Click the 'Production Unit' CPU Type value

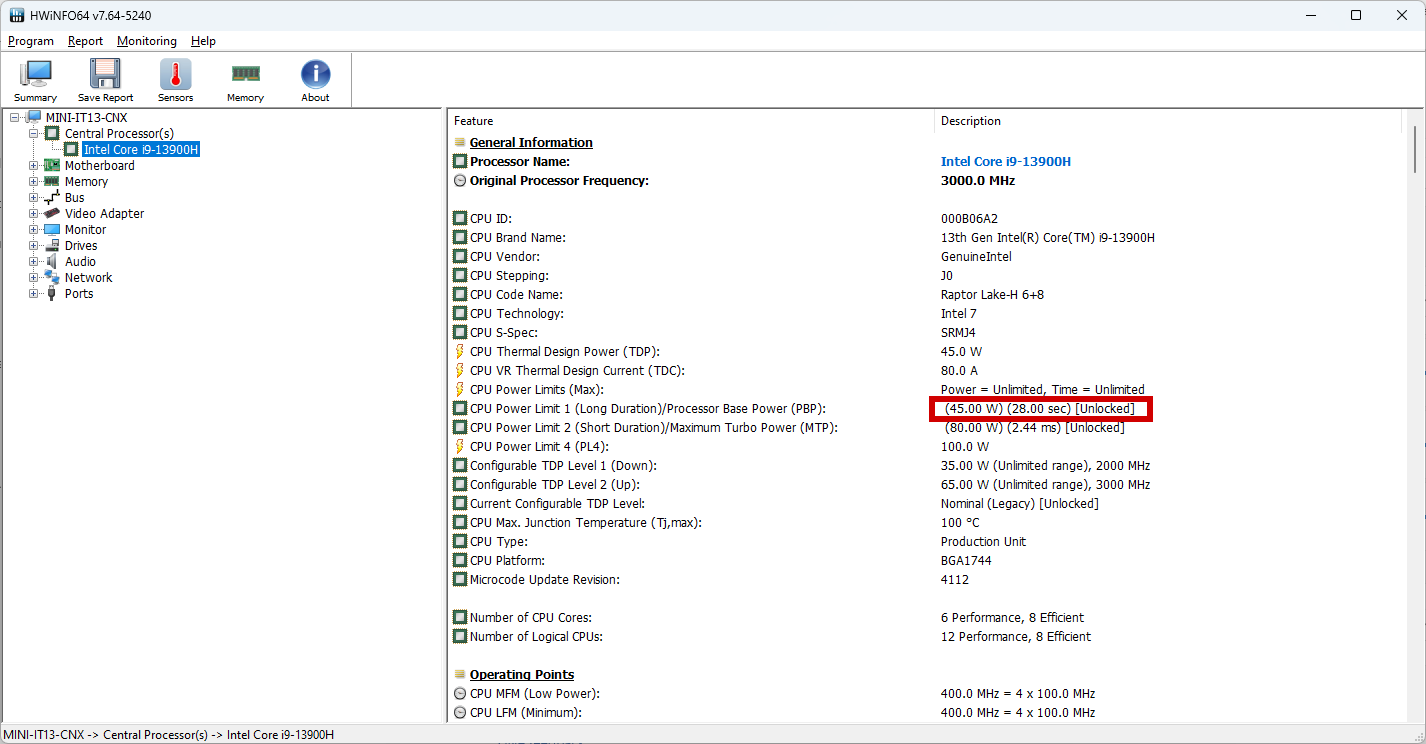click(x=983, y=542)
